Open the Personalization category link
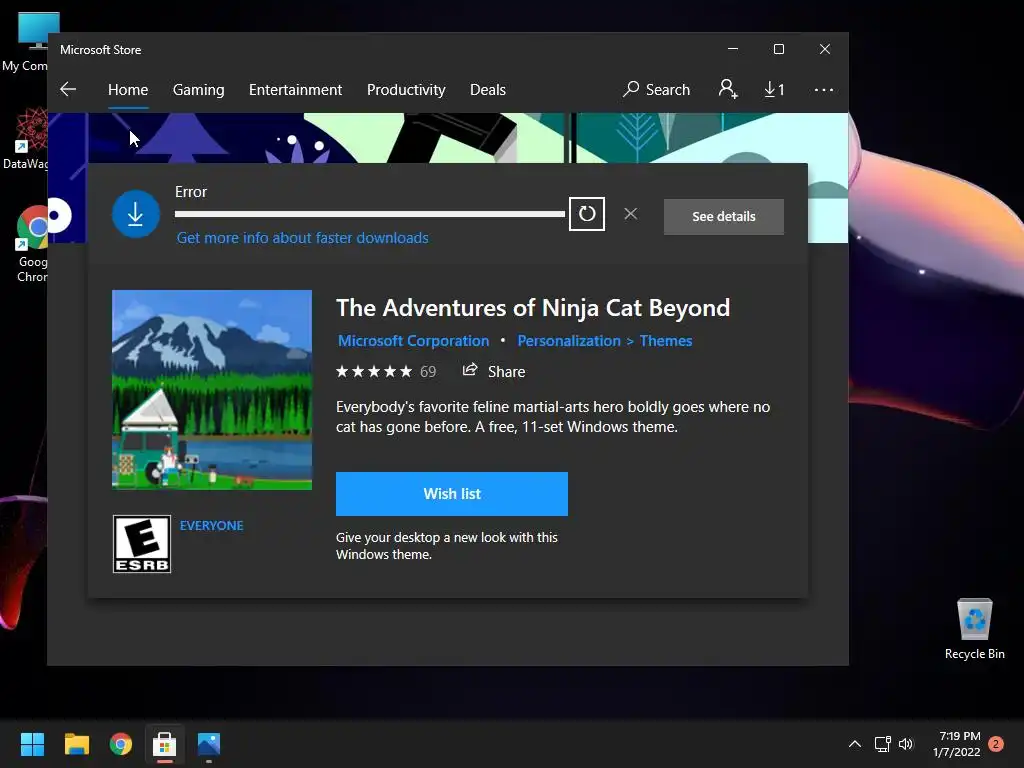Image resolution: width=1024 pixels, height=768 pixels. (x=569, y=341)
